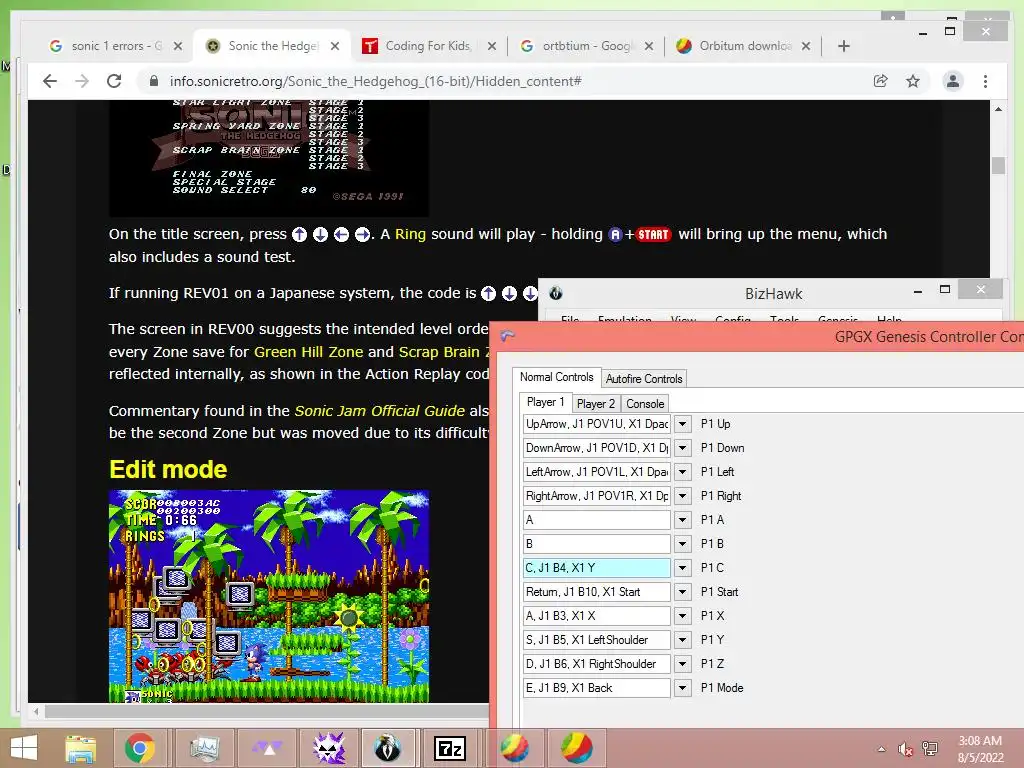The image size is (1024, 768).
Task: Go back using the browser back arrow
Action: click(x=50, y=81)
